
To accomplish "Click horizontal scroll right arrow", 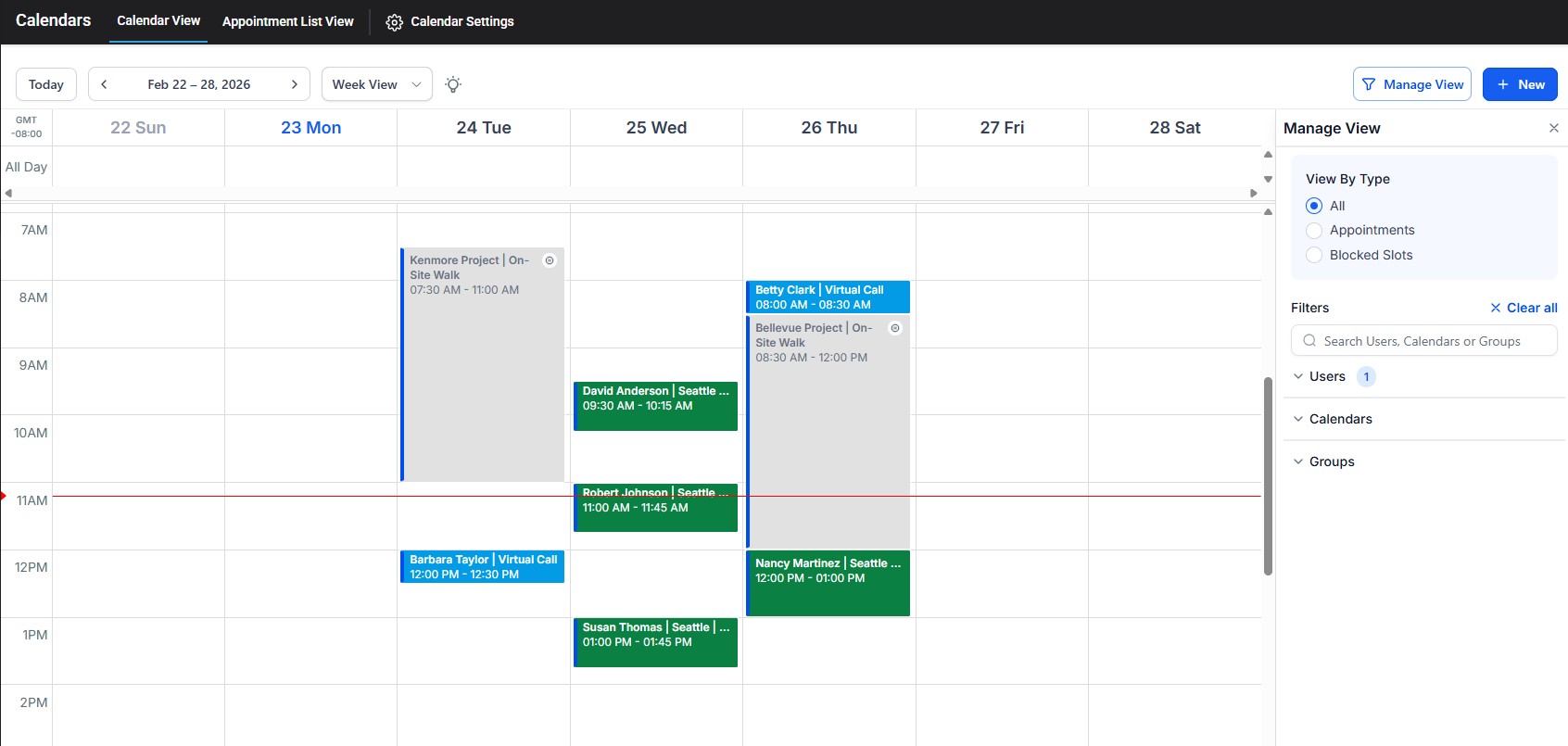I will [x=1254, y=193].
